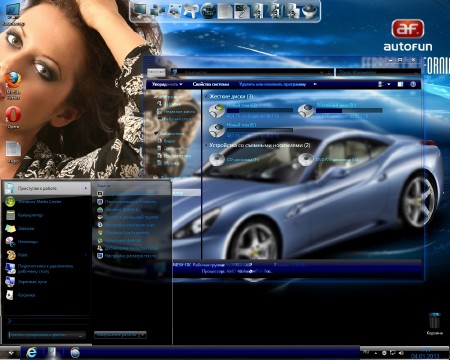
Task: Collapse the Устройства со съемными носителями group
Action: 206,145
